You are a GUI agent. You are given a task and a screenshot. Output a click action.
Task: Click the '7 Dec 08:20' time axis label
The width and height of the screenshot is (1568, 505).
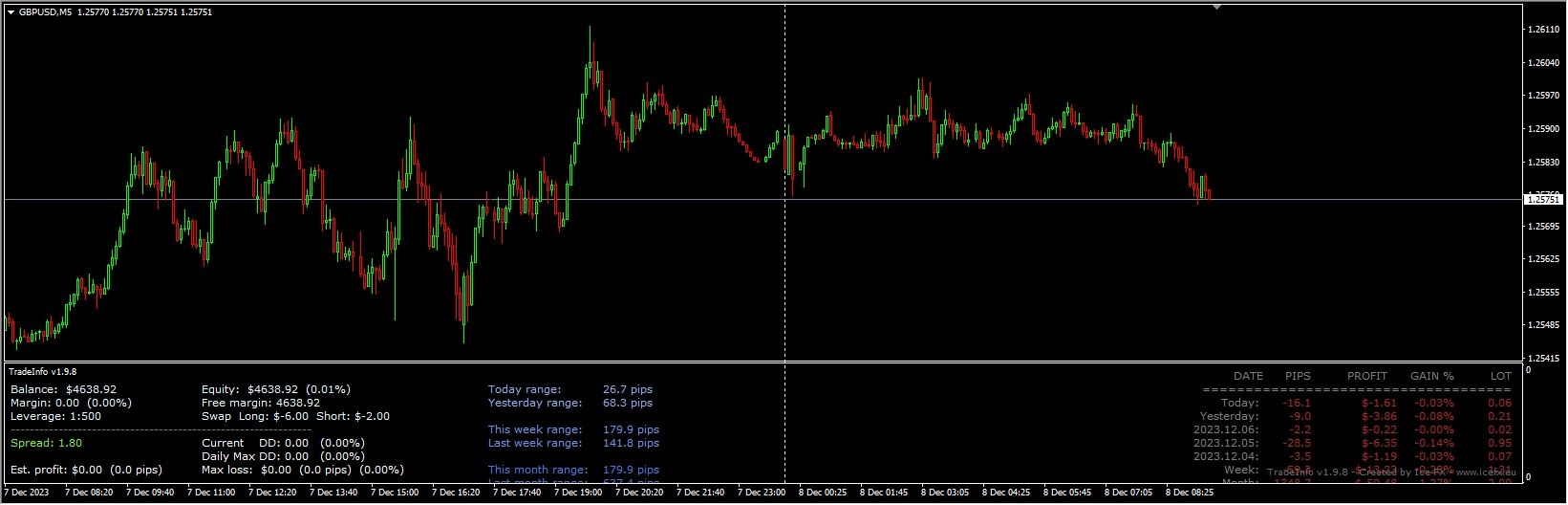click(x=90, y=494)
